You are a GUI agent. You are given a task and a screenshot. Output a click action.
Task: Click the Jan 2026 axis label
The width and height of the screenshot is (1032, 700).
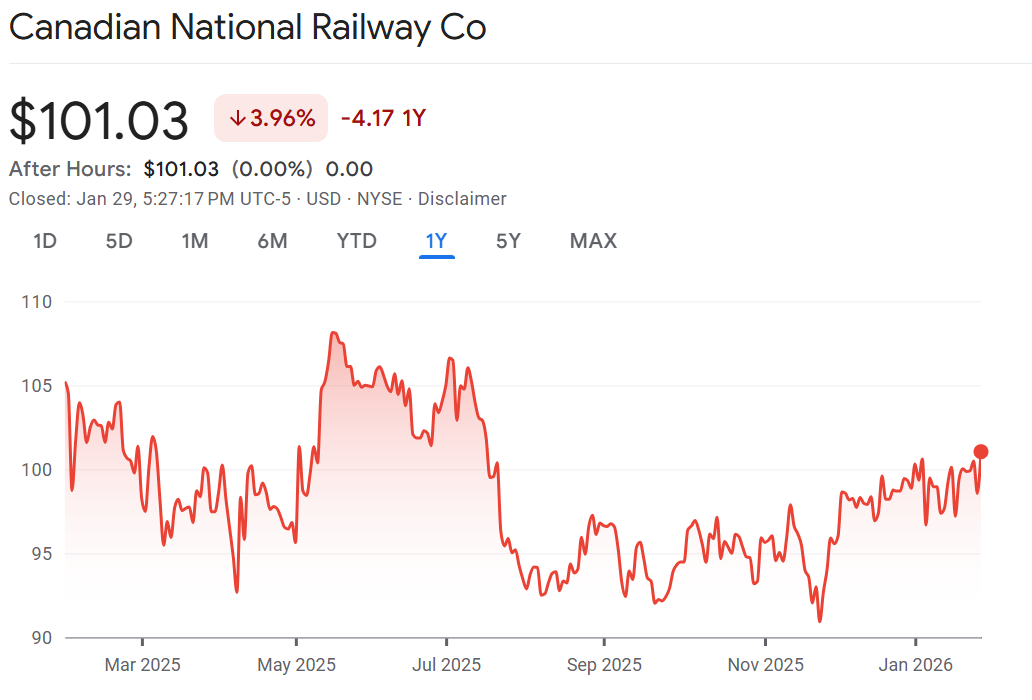tap(916, 664)
